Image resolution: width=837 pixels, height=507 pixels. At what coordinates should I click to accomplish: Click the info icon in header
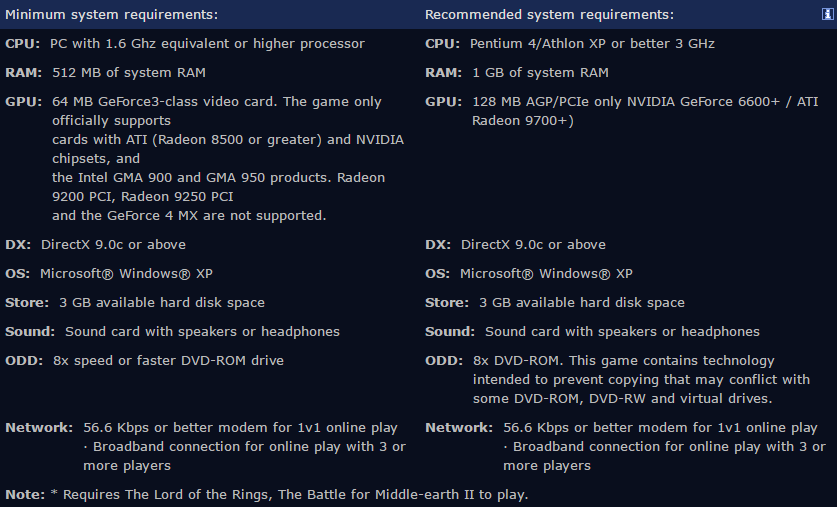pos(827,15)
